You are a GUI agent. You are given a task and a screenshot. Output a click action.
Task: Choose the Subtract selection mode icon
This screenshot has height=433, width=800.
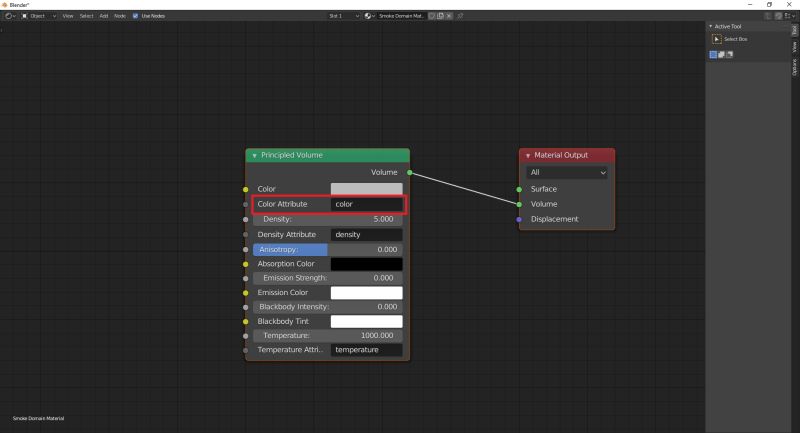point(730,55)
